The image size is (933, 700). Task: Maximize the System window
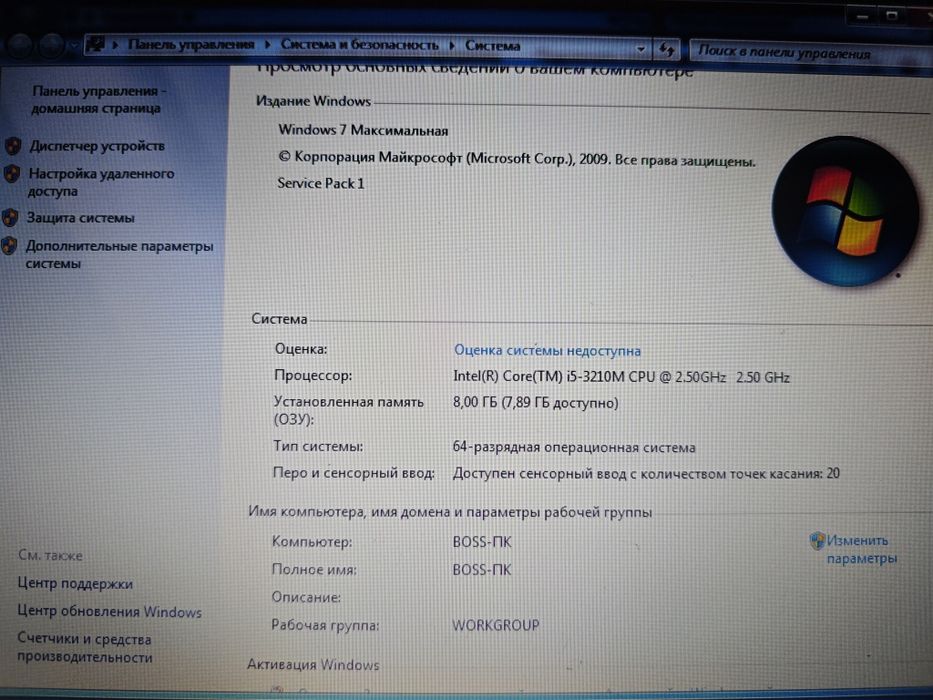(x=891, y=16)
